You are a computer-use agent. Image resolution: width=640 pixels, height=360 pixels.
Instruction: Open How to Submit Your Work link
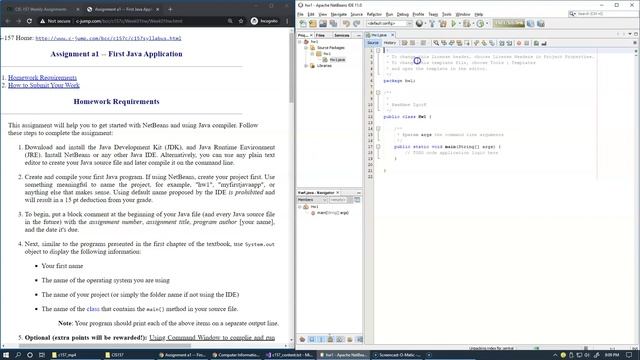(x=44, y=85)
